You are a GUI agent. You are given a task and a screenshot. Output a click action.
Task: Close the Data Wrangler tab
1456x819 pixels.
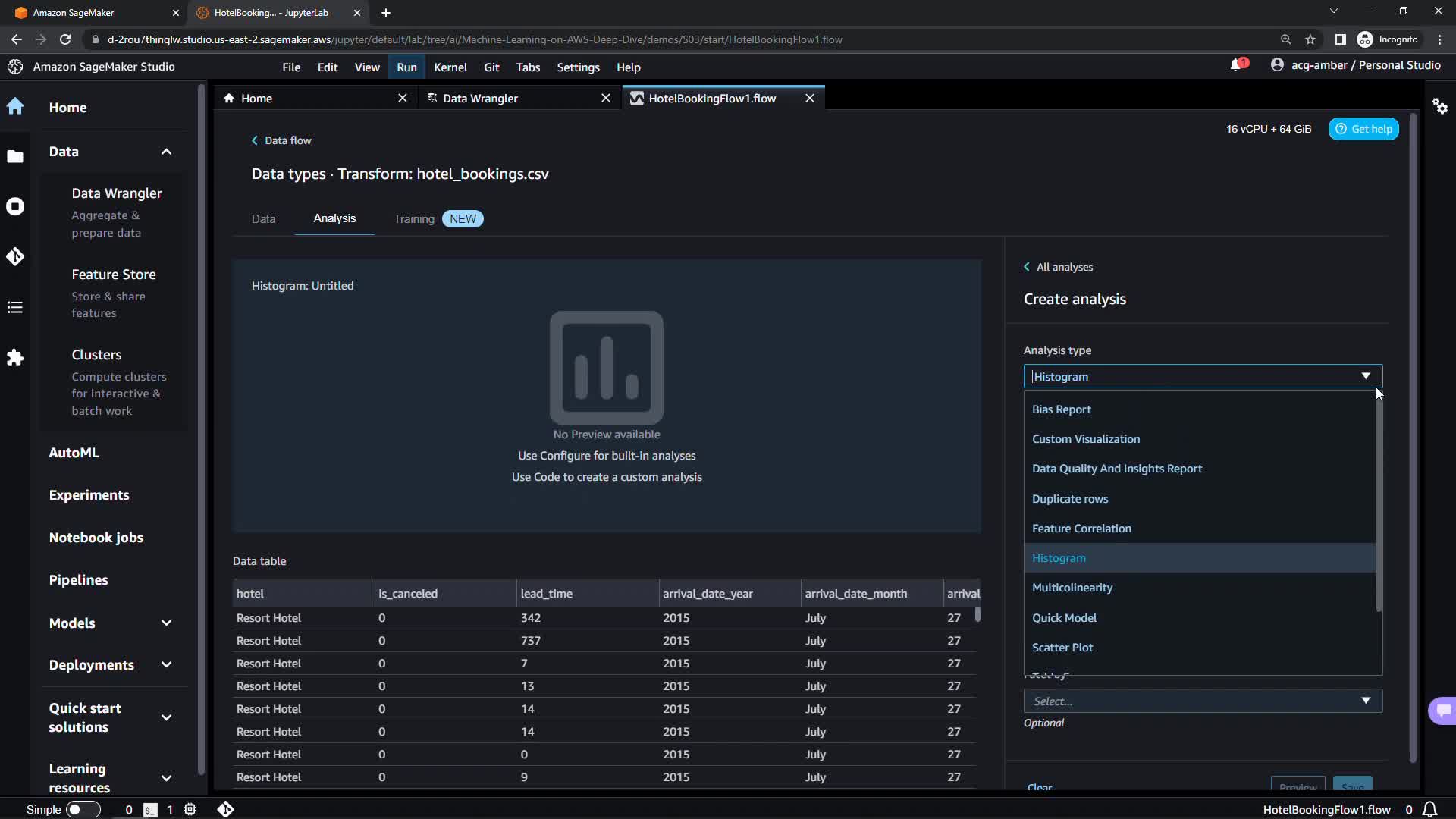[605, 98]
